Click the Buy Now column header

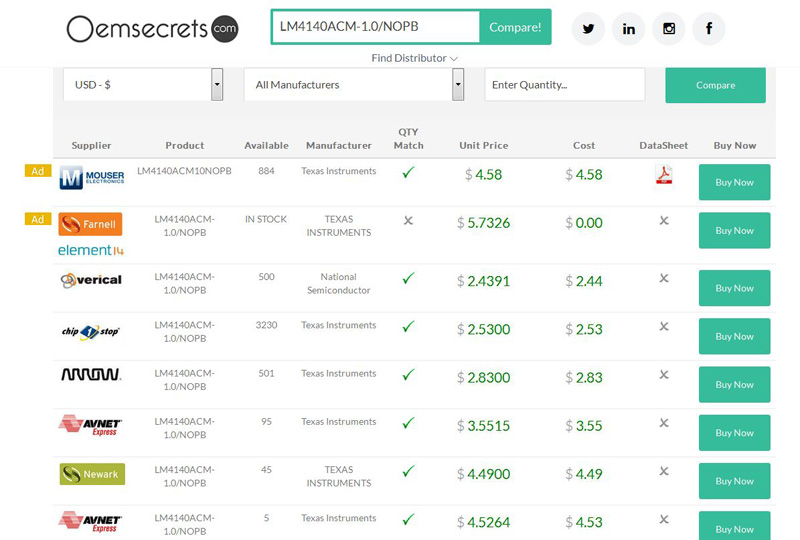735,145
